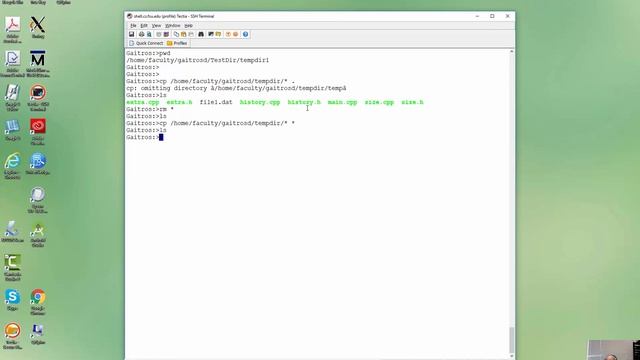The image size is (640, 360).
Task: Click the faded icon right of Paste
Action: tap(191, 34)
